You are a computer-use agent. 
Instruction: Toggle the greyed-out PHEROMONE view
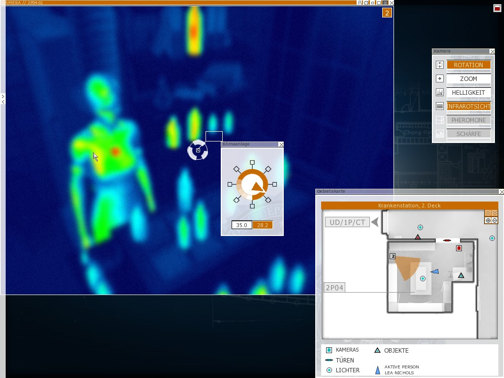point(468,120)
